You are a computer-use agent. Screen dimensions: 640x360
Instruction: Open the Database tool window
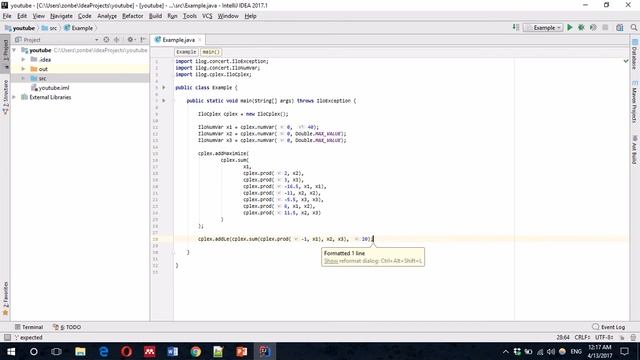pyautogui.click(x=635, y=54)
